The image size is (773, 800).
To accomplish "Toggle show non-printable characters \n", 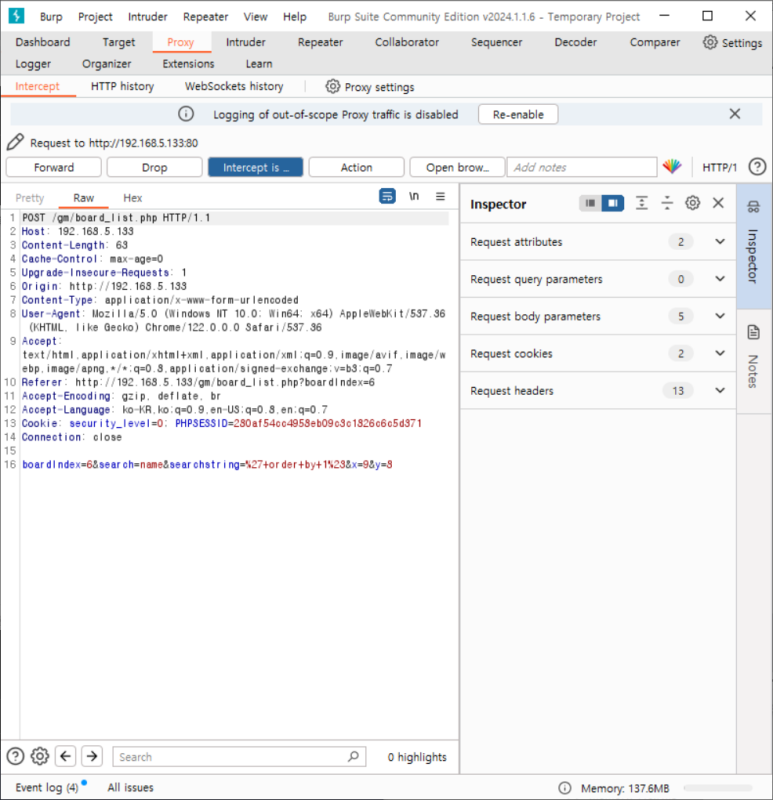I will 414,196.
